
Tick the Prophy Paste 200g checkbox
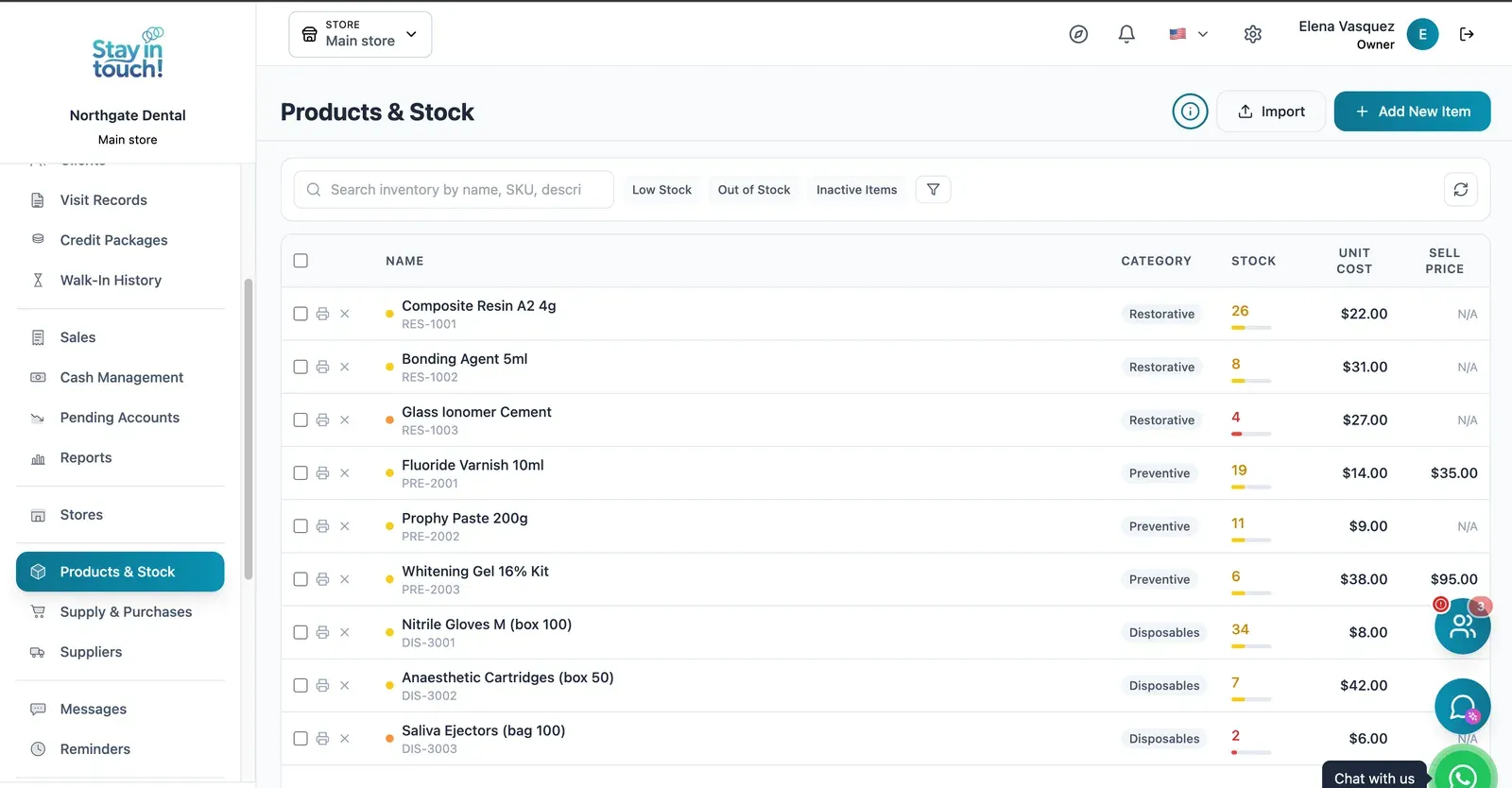pos(301,526)
